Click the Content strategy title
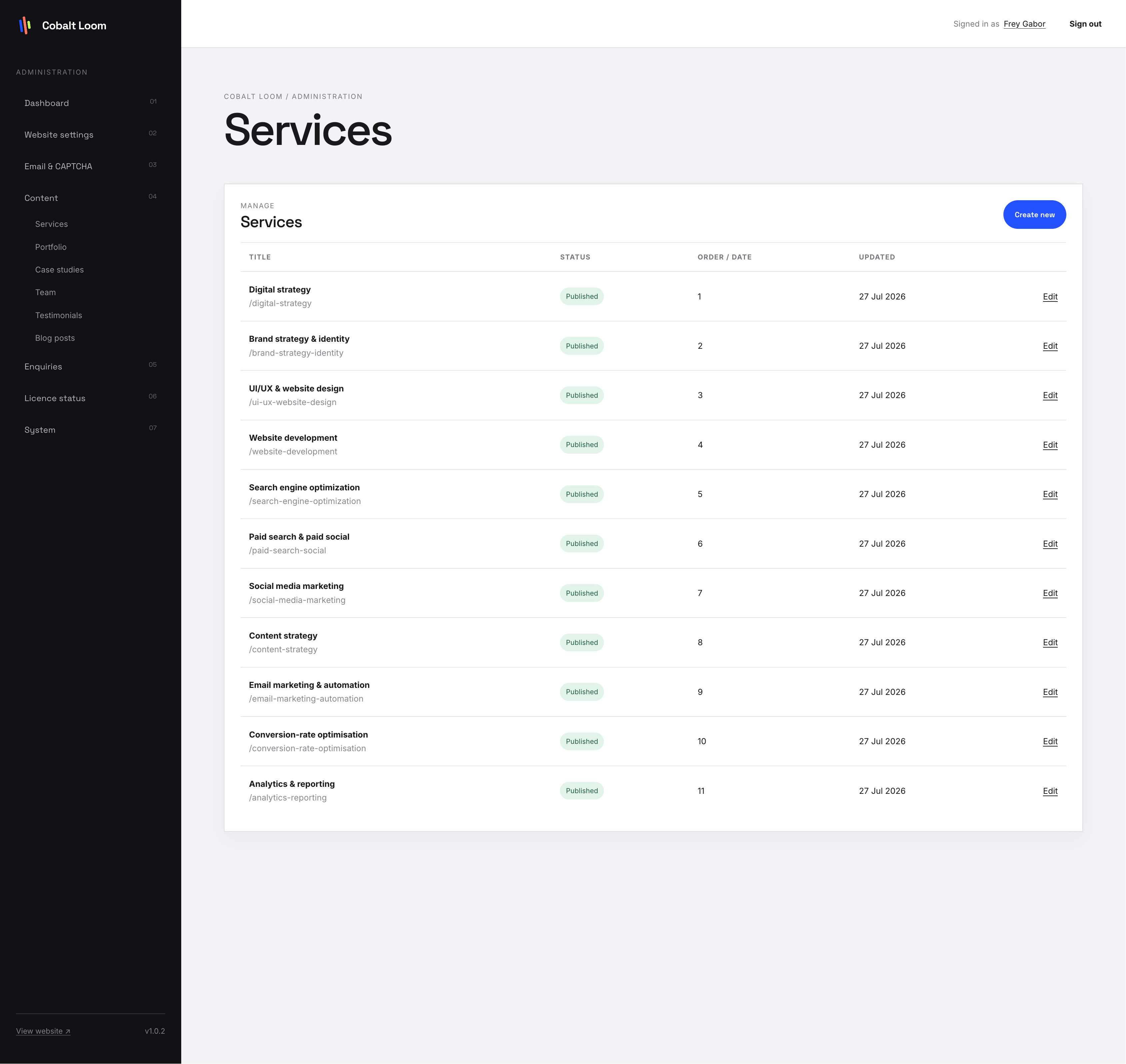This screenshot has width=1126, height=1064. [283, 636]
